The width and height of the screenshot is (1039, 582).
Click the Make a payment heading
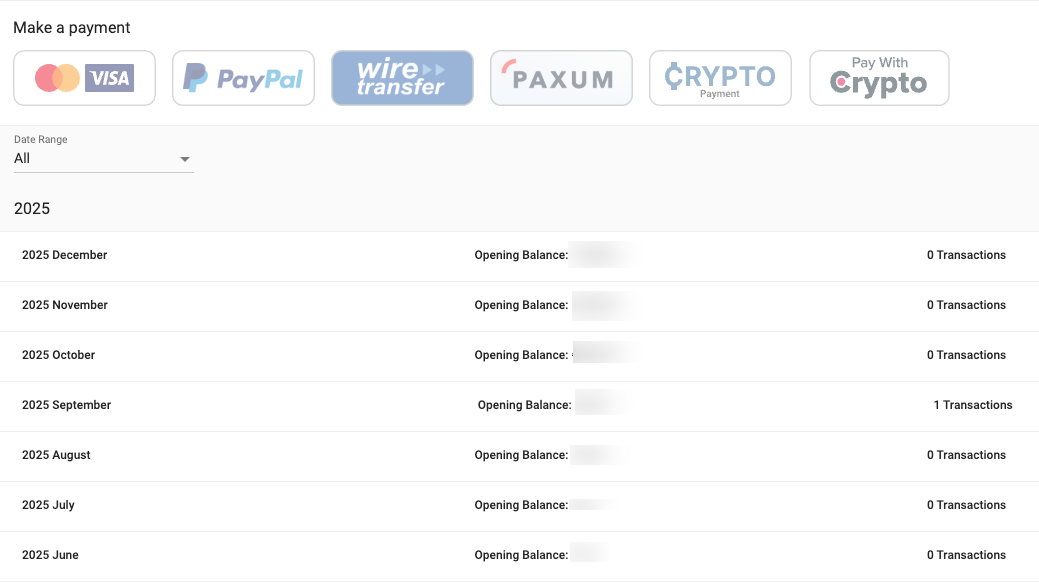coord(71,27)
